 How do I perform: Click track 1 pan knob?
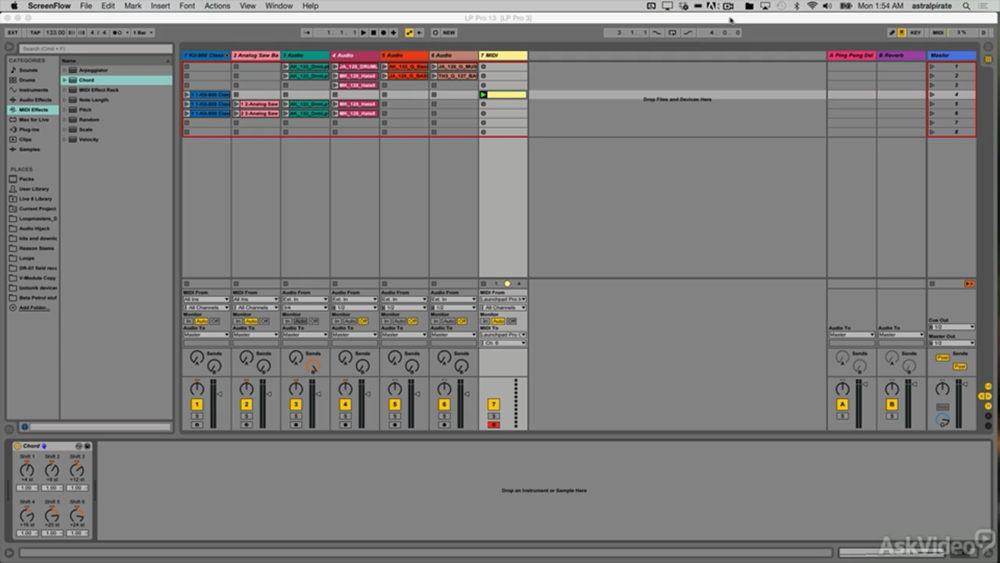coord(197,388)
